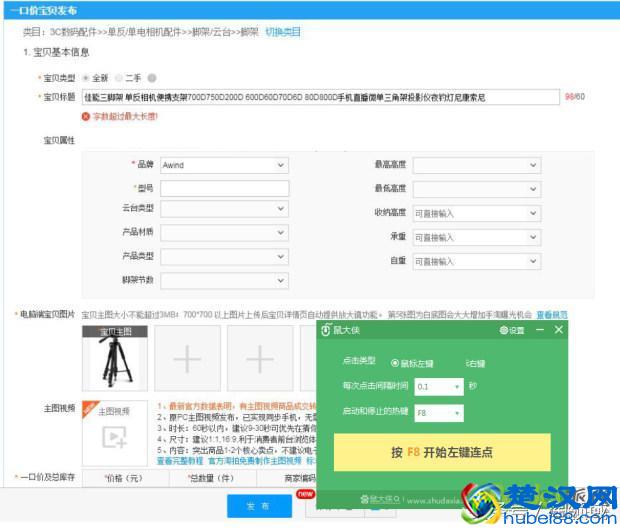
Task: Click the 总数量（件） column header
Action: 211,478
